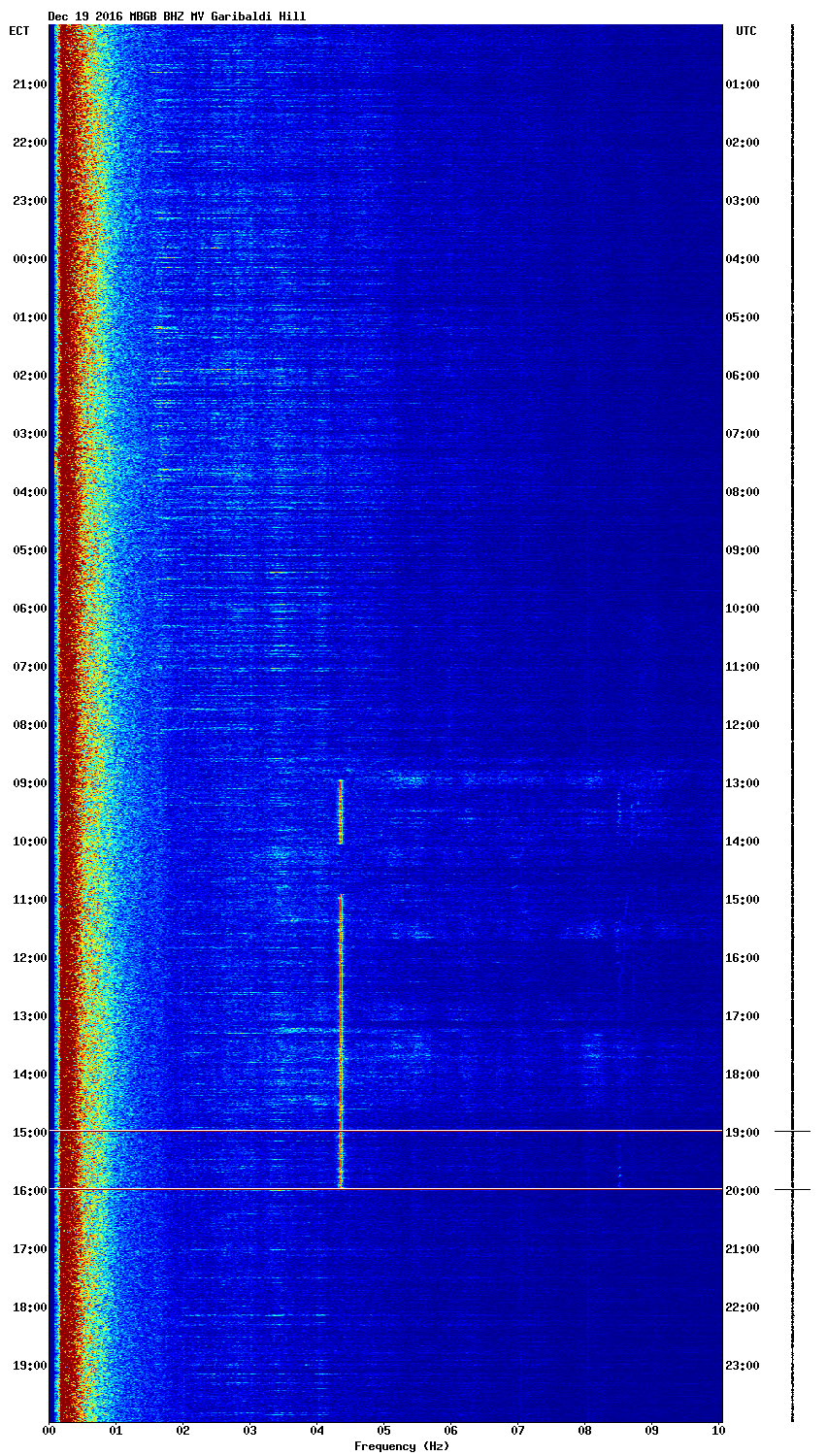Click the 22:00 label on the ECT axis
Image resolution: width=827 pixels, height=1456 pixels.
pyautogui.click(x=29, y=143)
